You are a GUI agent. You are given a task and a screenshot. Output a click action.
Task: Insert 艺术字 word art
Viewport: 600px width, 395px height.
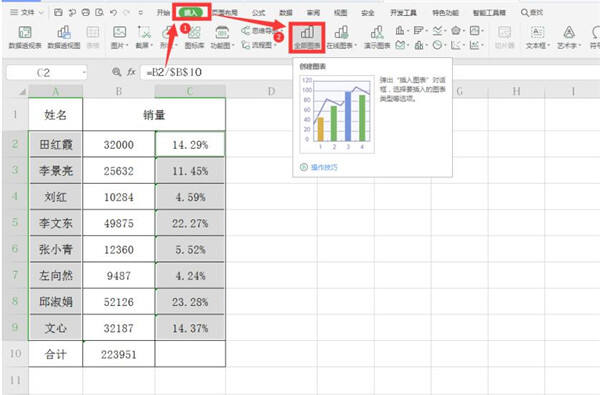pos(569,38)
